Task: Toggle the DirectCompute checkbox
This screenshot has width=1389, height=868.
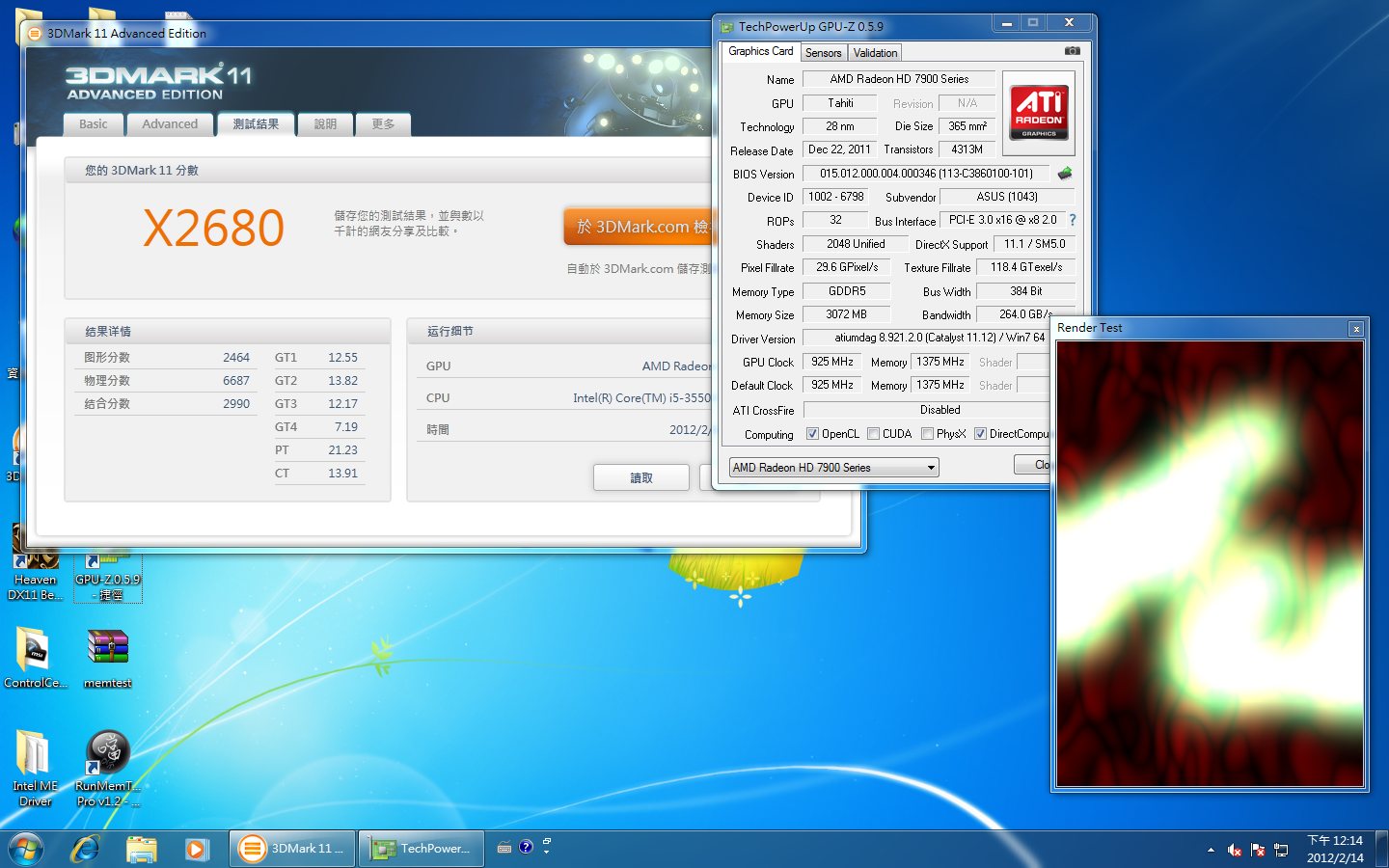Action: [x=980, y=434]
